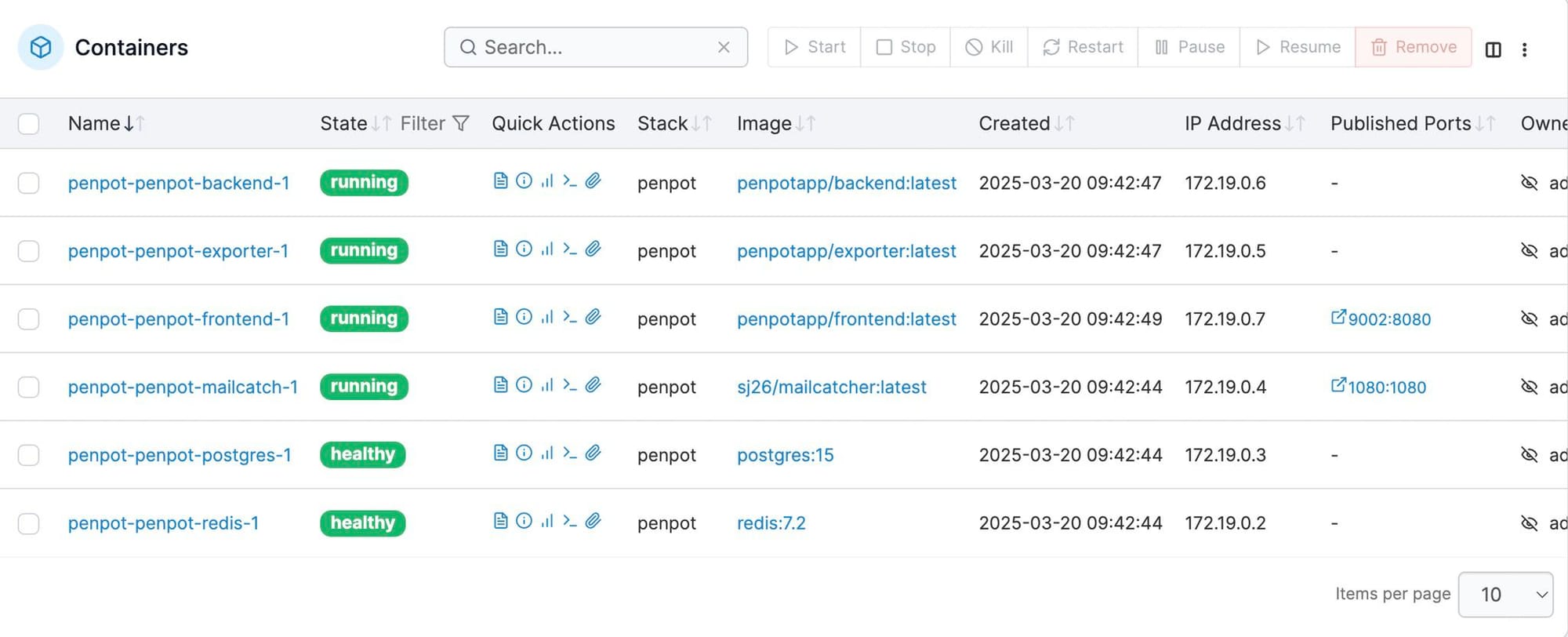Open logs icon for penpot-penpot-backend-1
This screenshot has width=1568, height=637.
point(500,181)
